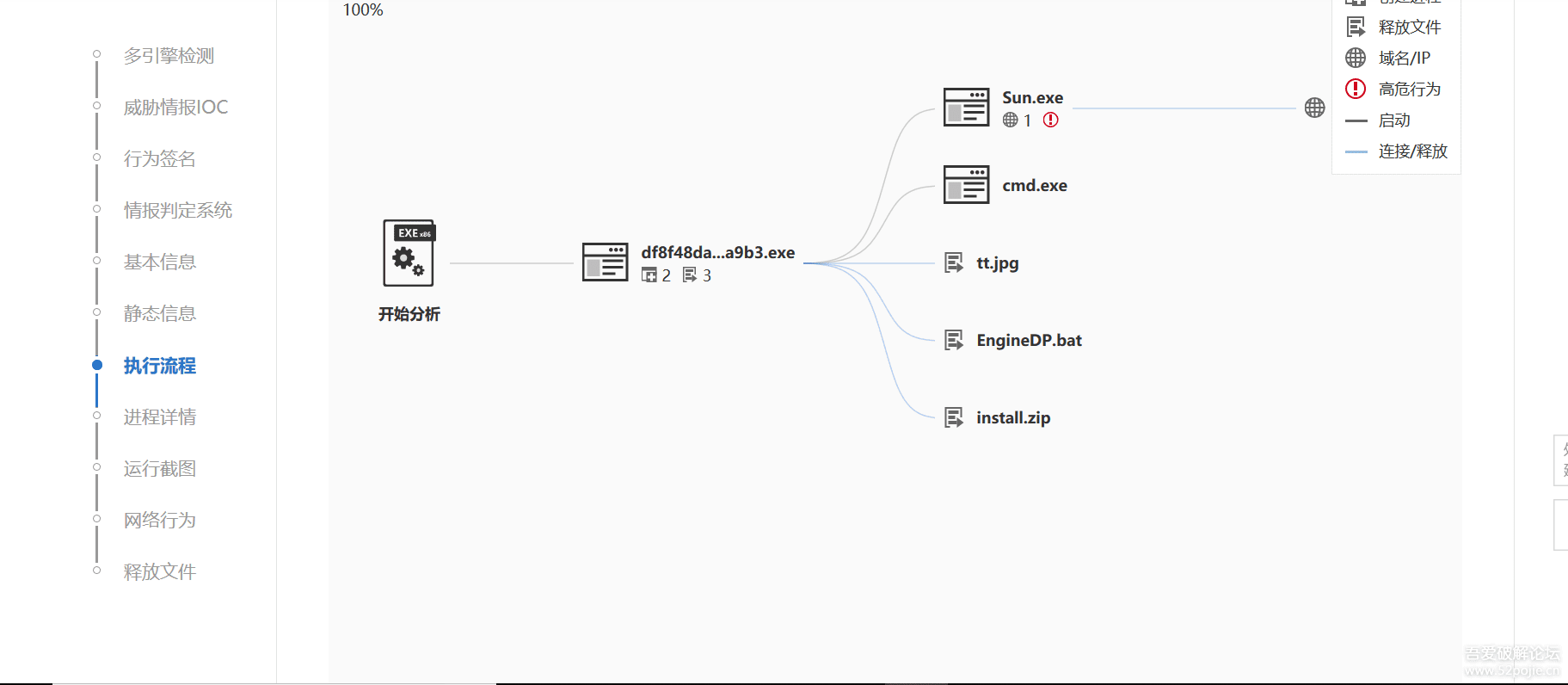Select the tt.jpg file label
Image resolution: width=1568 pixels, height=685 pixels.
(998, 263)
